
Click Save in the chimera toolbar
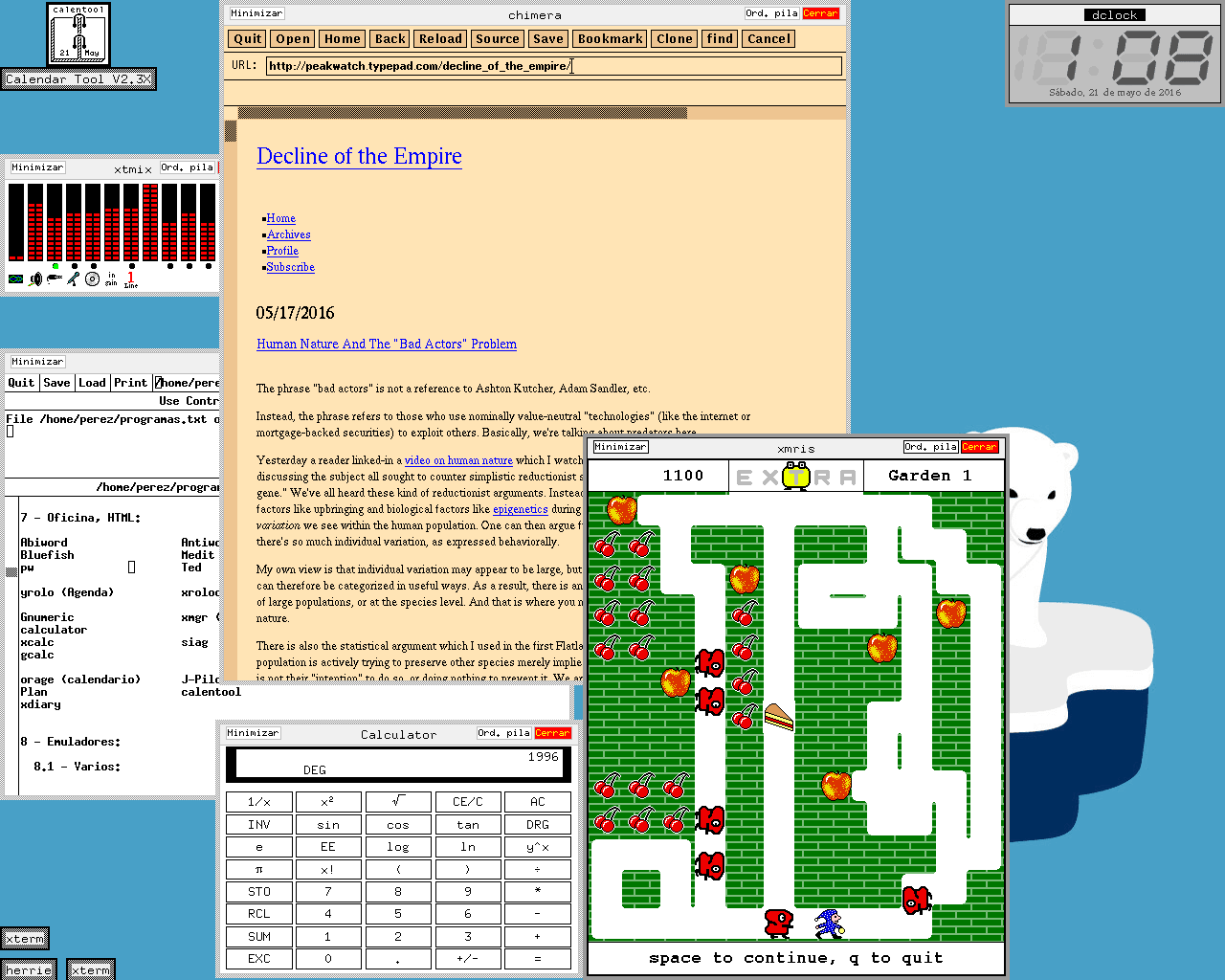[x=548, y=39]
